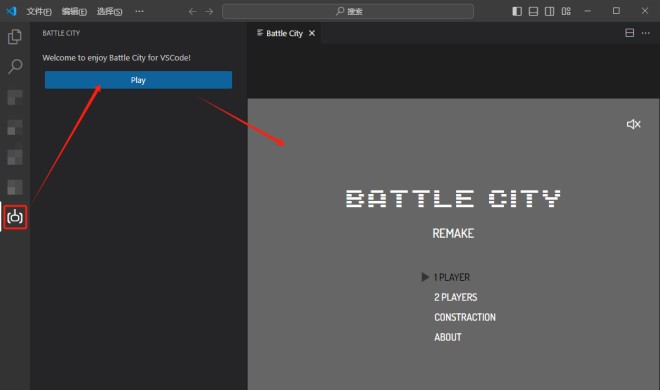The height and width of the screenshot is (390, 660).
Task: Select 2 PLAYERS in the game menu
Action: pyautogui.click(x=455, y=297)
